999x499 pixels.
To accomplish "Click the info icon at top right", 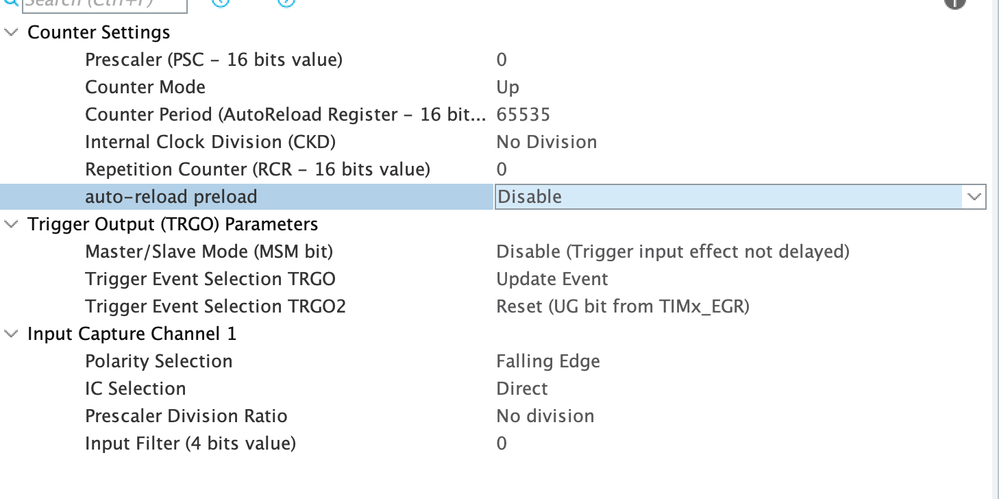I will [954, 3].
